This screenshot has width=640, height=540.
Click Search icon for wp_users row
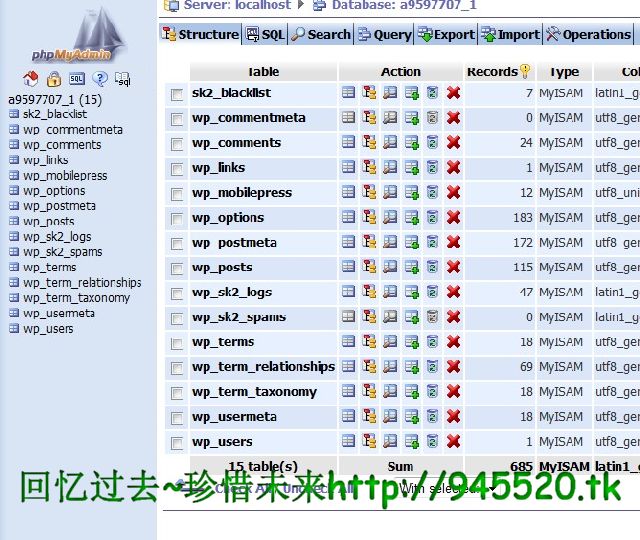point(390,442)
